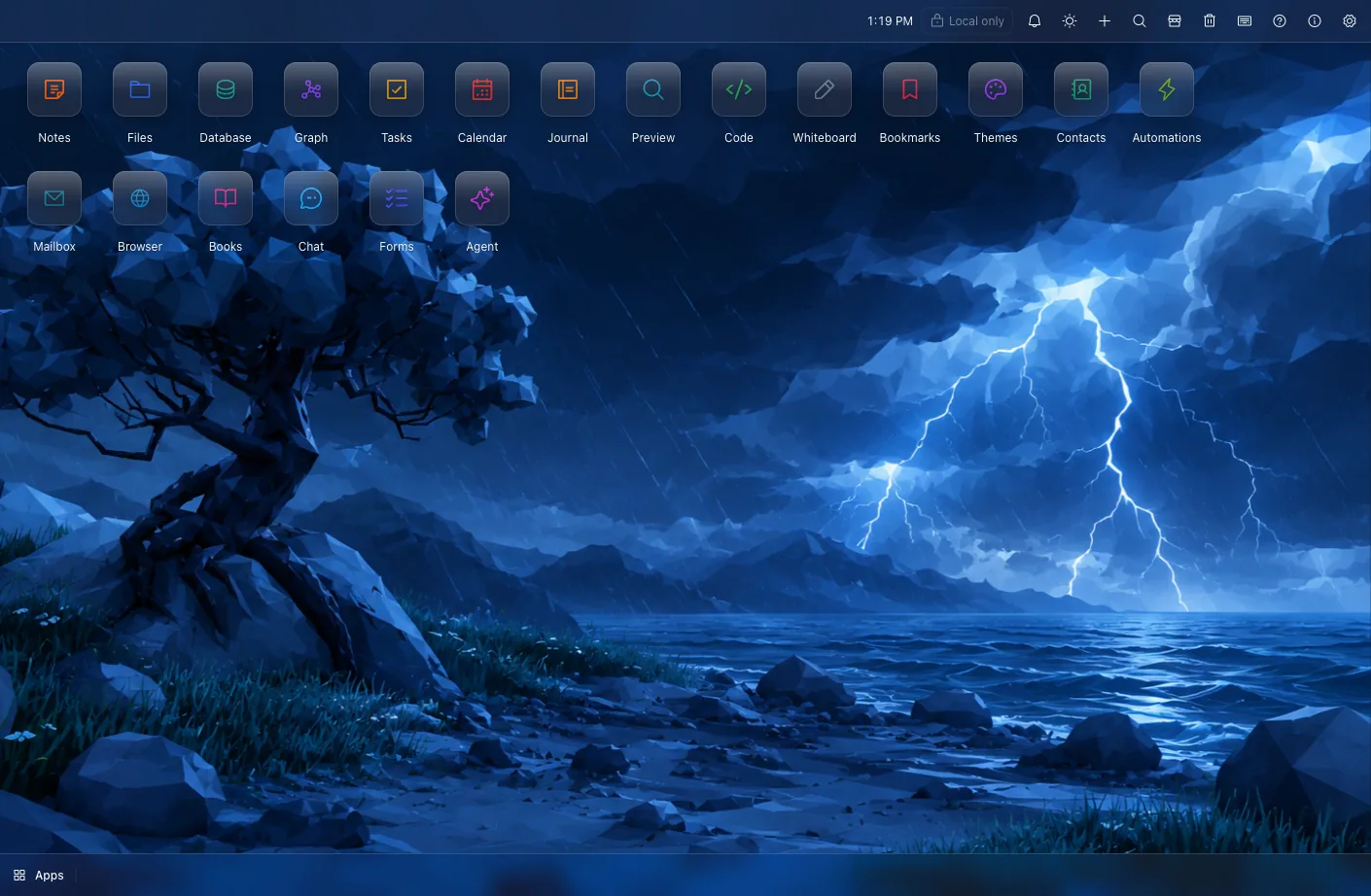Open the notifications bell

[1035, 20]
